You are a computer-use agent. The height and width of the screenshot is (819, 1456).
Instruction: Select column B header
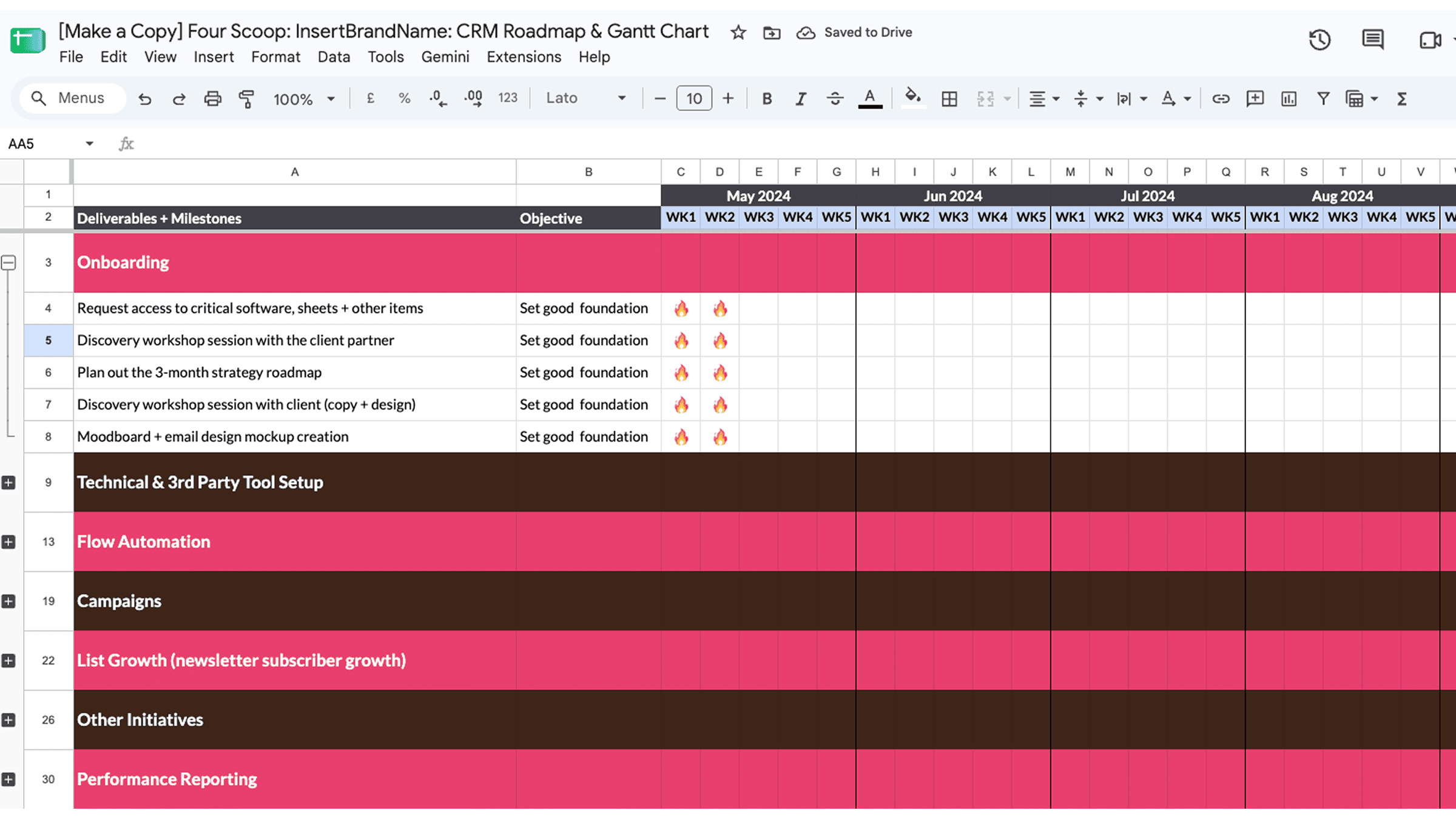(x=588, y=172)
